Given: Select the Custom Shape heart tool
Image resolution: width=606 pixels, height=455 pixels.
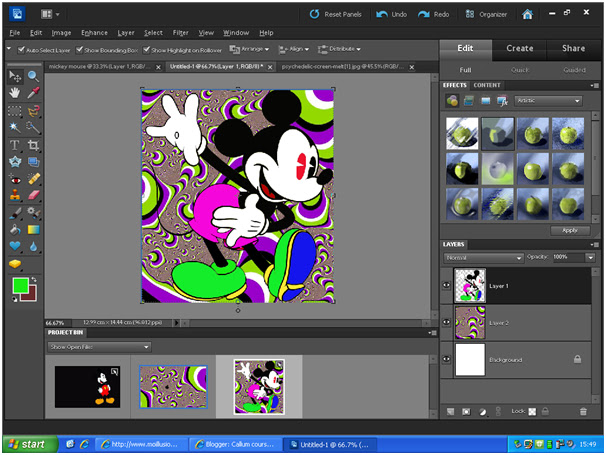Looking at the screenshot, I should 15,246.
